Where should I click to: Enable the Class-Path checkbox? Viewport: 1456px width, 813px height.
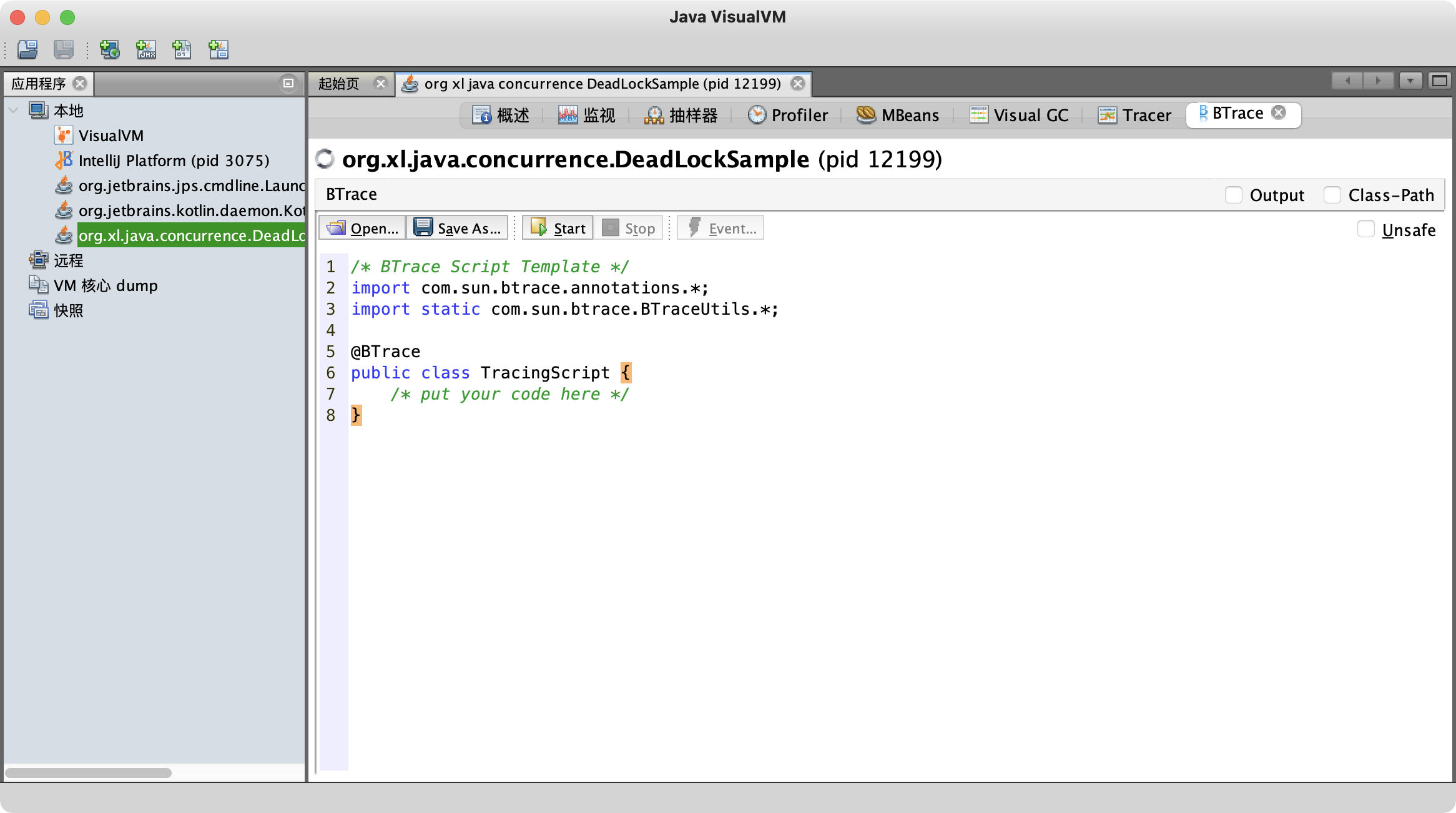click(1332, 195)
